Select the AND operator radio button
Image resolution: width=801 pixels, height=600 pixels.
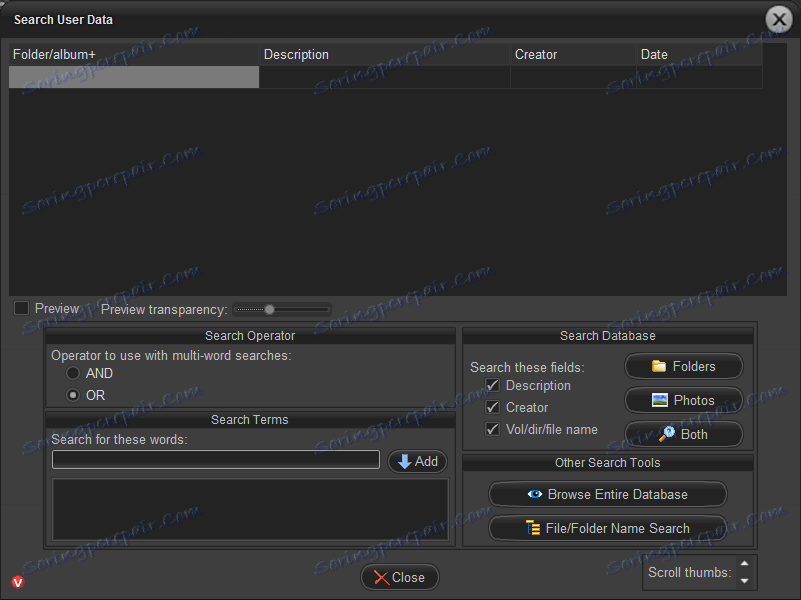[x=73, y=373]
